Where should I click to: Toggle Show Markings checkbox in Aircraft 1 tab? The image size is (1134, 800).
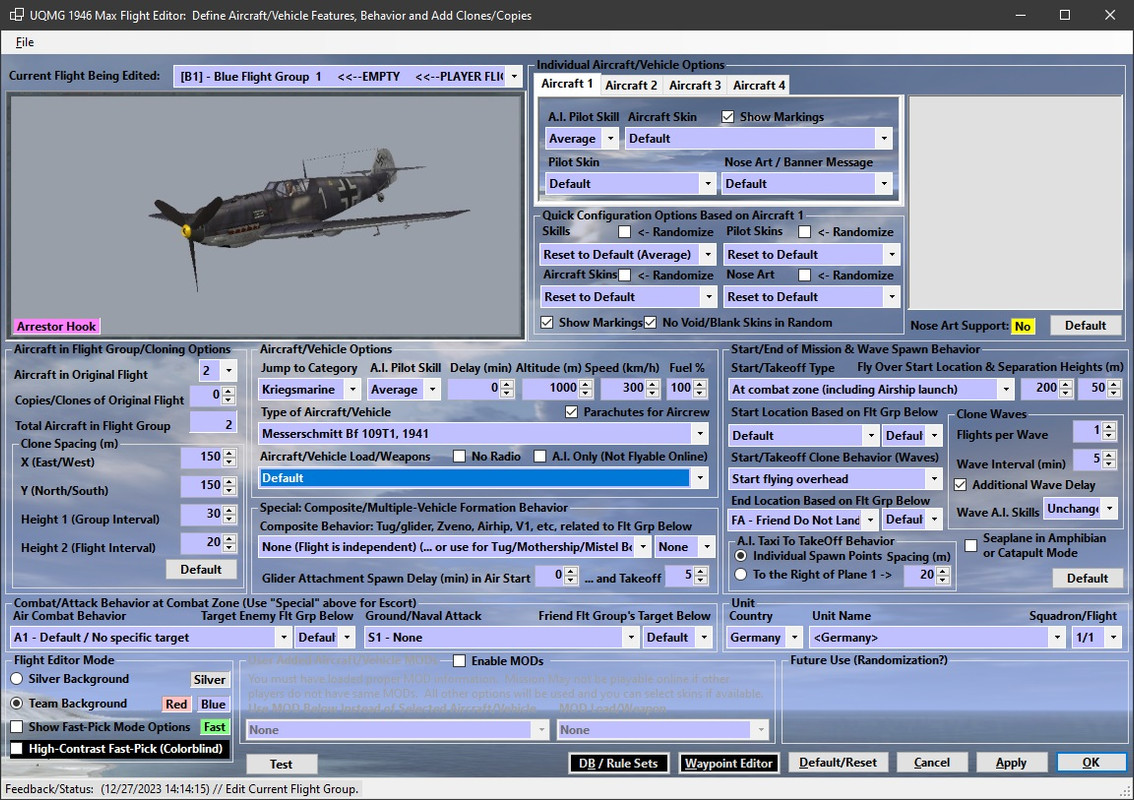point(728,116)
